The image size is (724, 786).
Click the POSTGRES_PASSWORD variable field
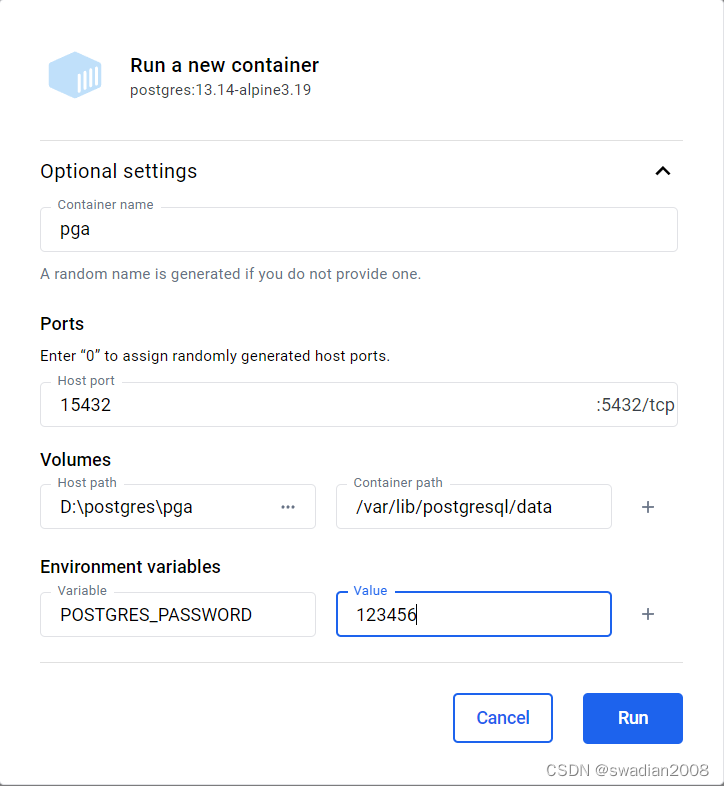pyautogui.click(x=177, y=615)
